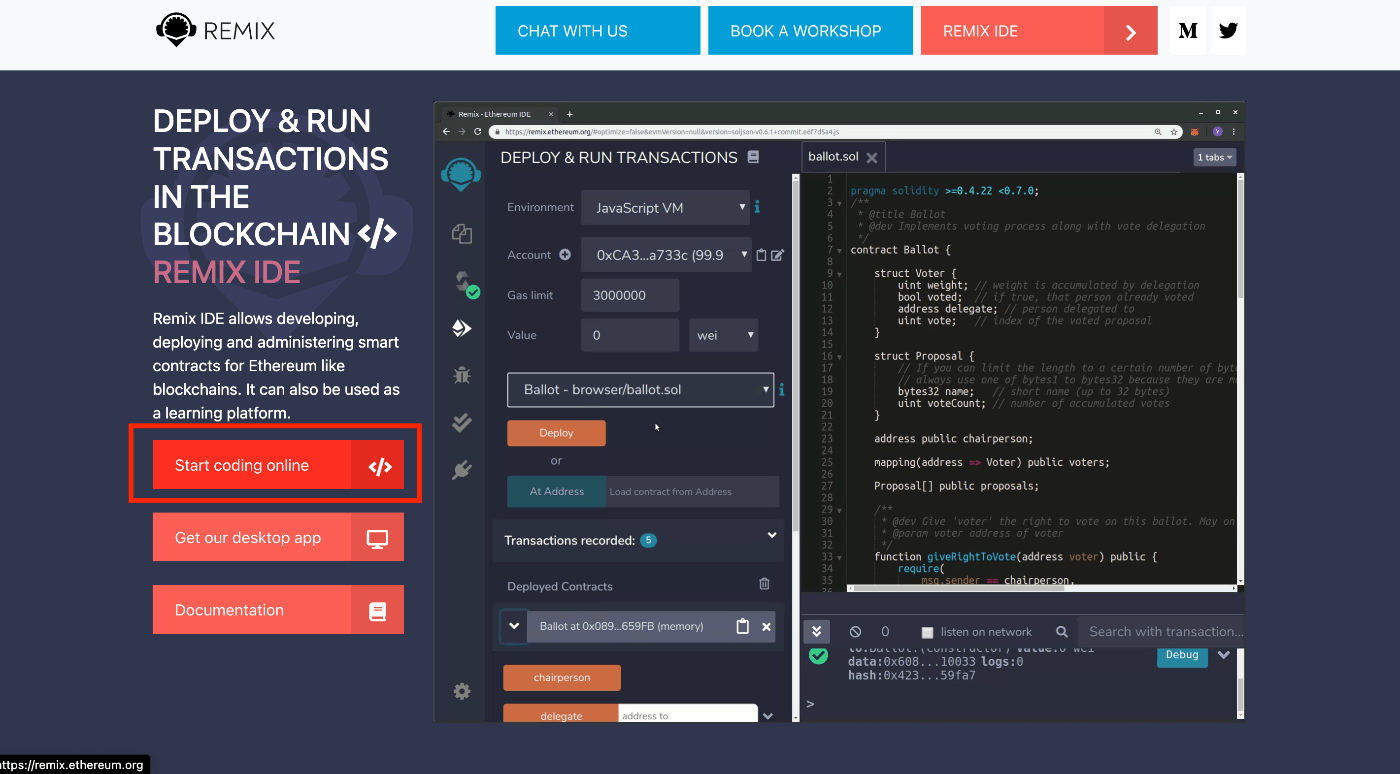Expand the delegate function parameters chevron
Image resolution: width=1400 pixels, height=774 pixels.
pos(767,716)
